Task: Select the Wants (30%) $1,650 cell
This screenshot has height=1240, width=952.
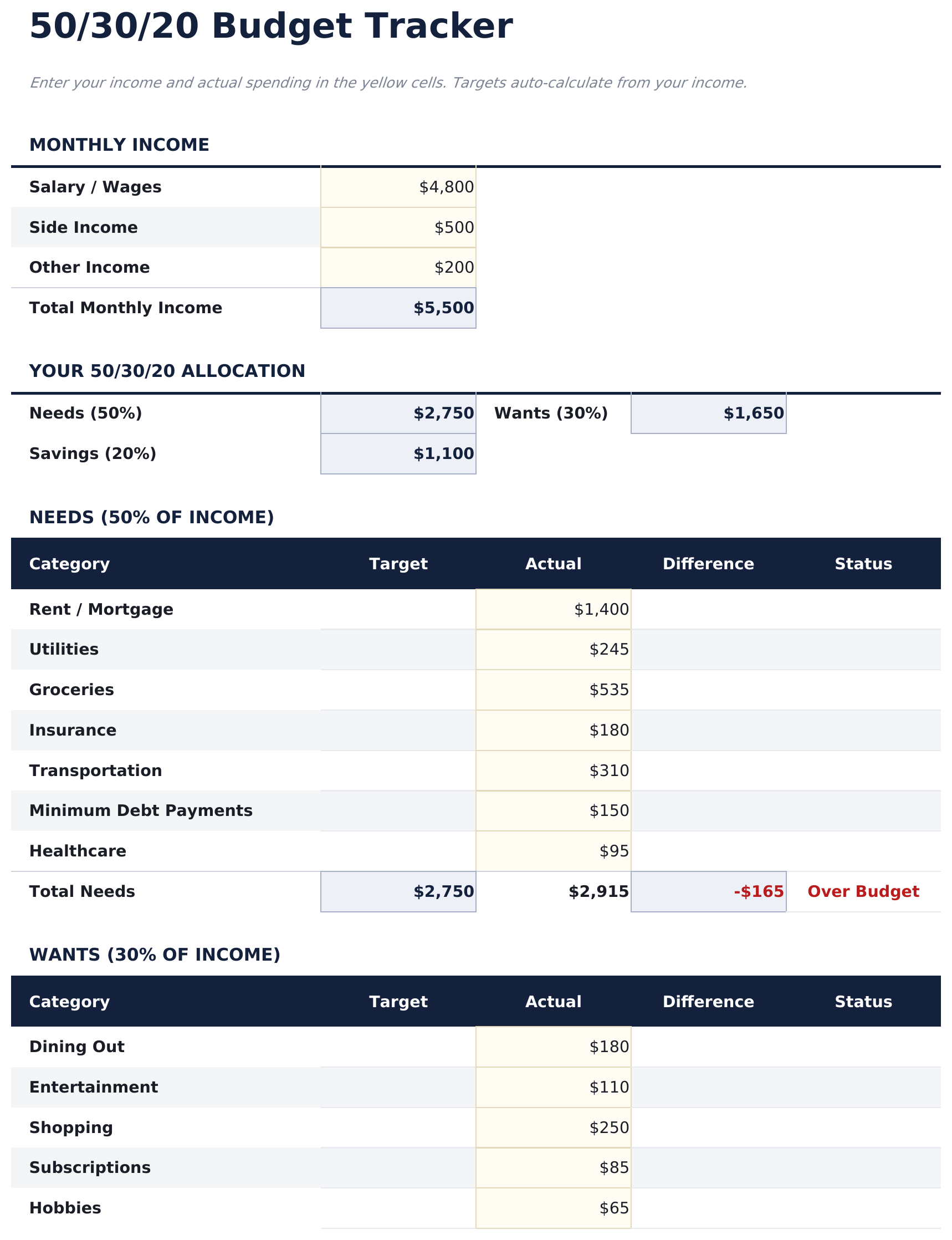Action: [x=708, y=413]
